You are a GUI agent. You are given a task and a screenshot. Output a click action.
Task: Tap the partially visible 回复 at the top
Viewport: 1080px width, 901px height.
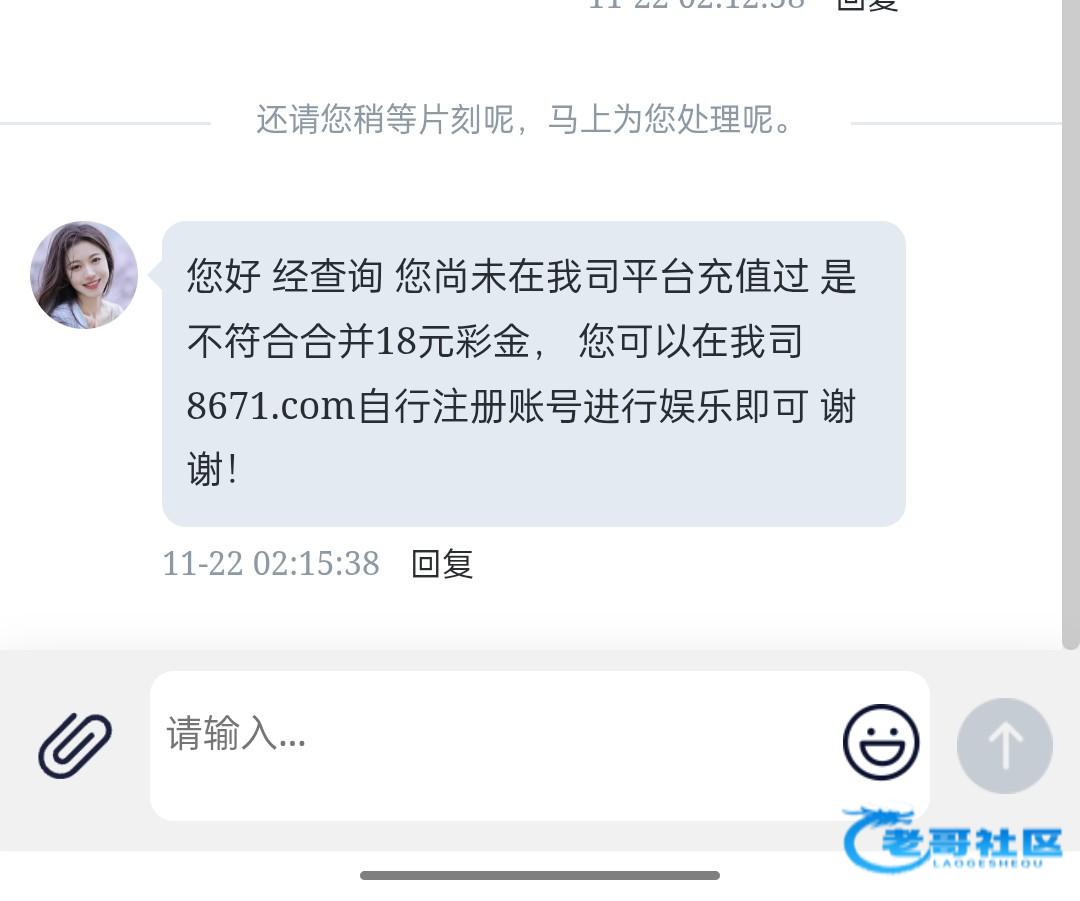868,5
